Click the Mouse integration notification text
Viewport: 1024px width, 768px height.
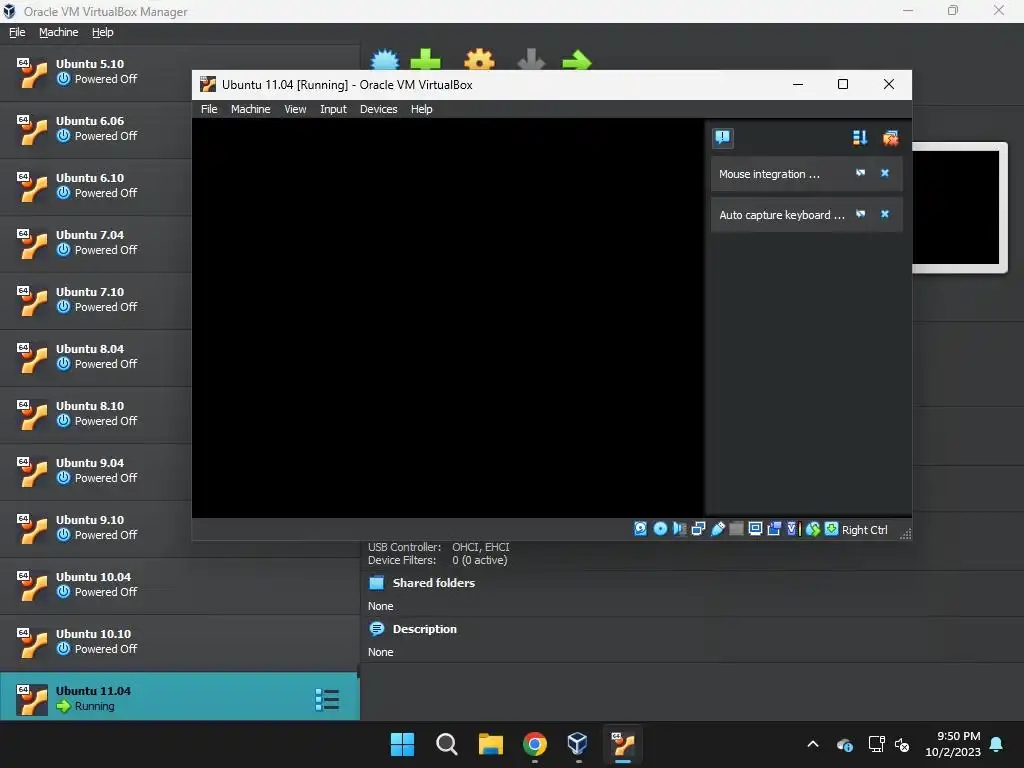pyautogui.click(x=769, y=174)
